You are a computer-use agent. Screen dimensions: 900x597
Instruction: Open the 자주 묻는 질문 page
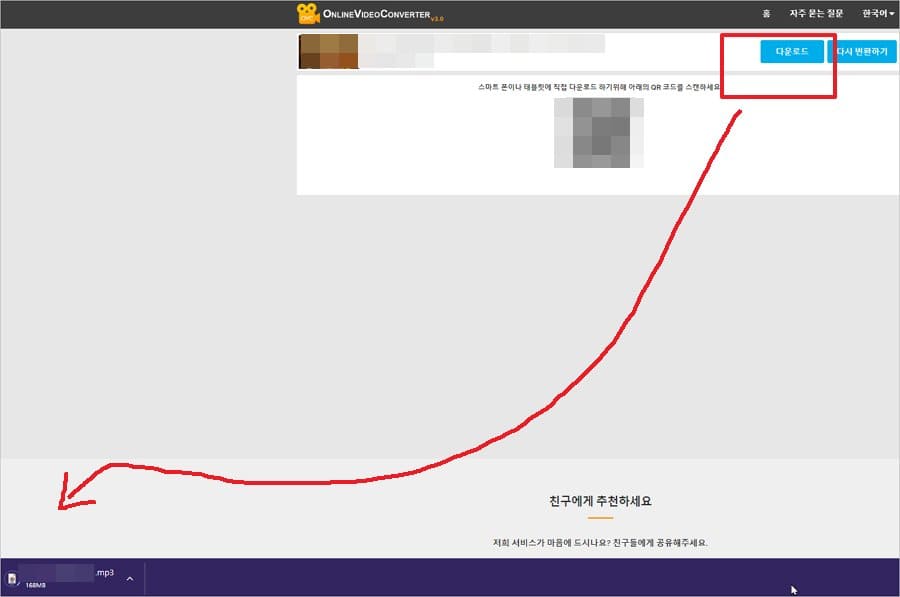pyautogui.click(x=816, y=14)
